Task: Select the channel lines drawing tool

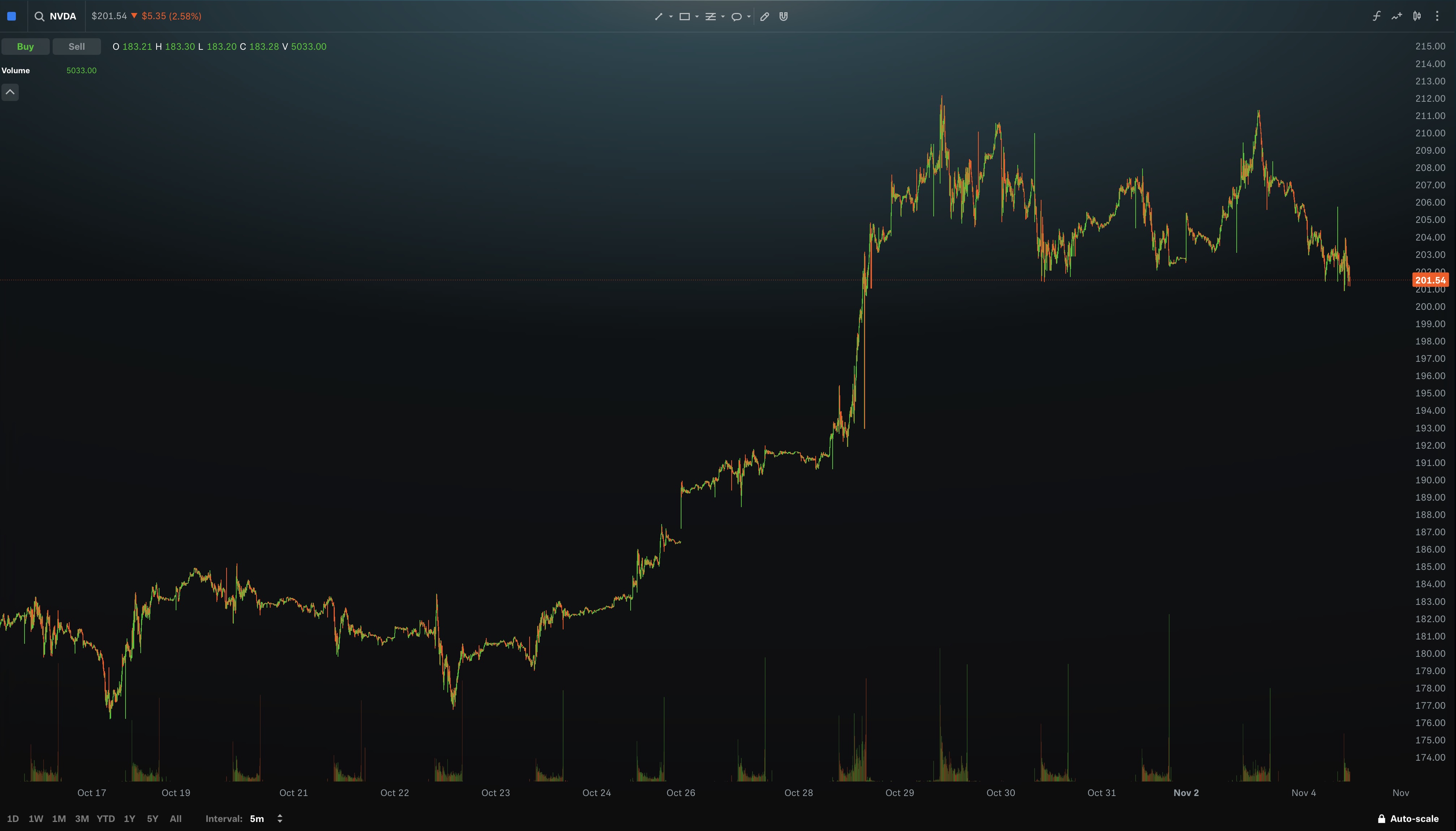Action: (710, 17)
